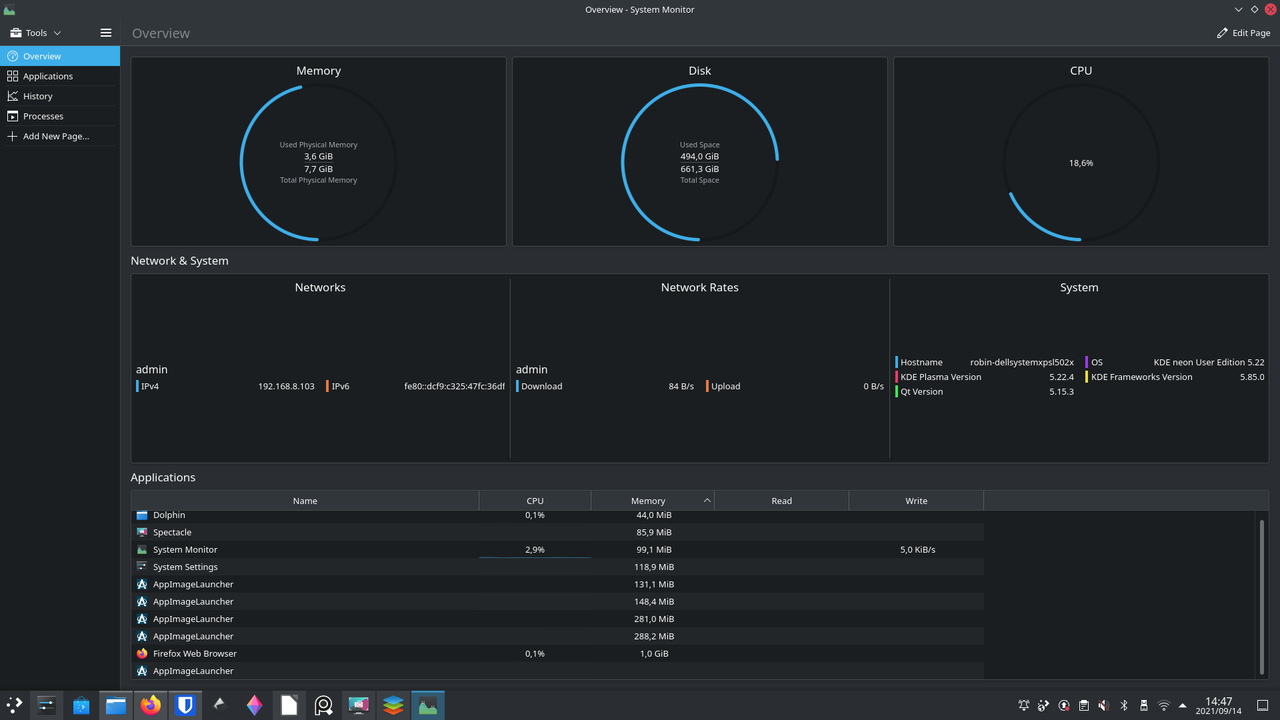Click the IPv6 address value
Viewport: 1280px width, 720px height.
click(454, 386)
